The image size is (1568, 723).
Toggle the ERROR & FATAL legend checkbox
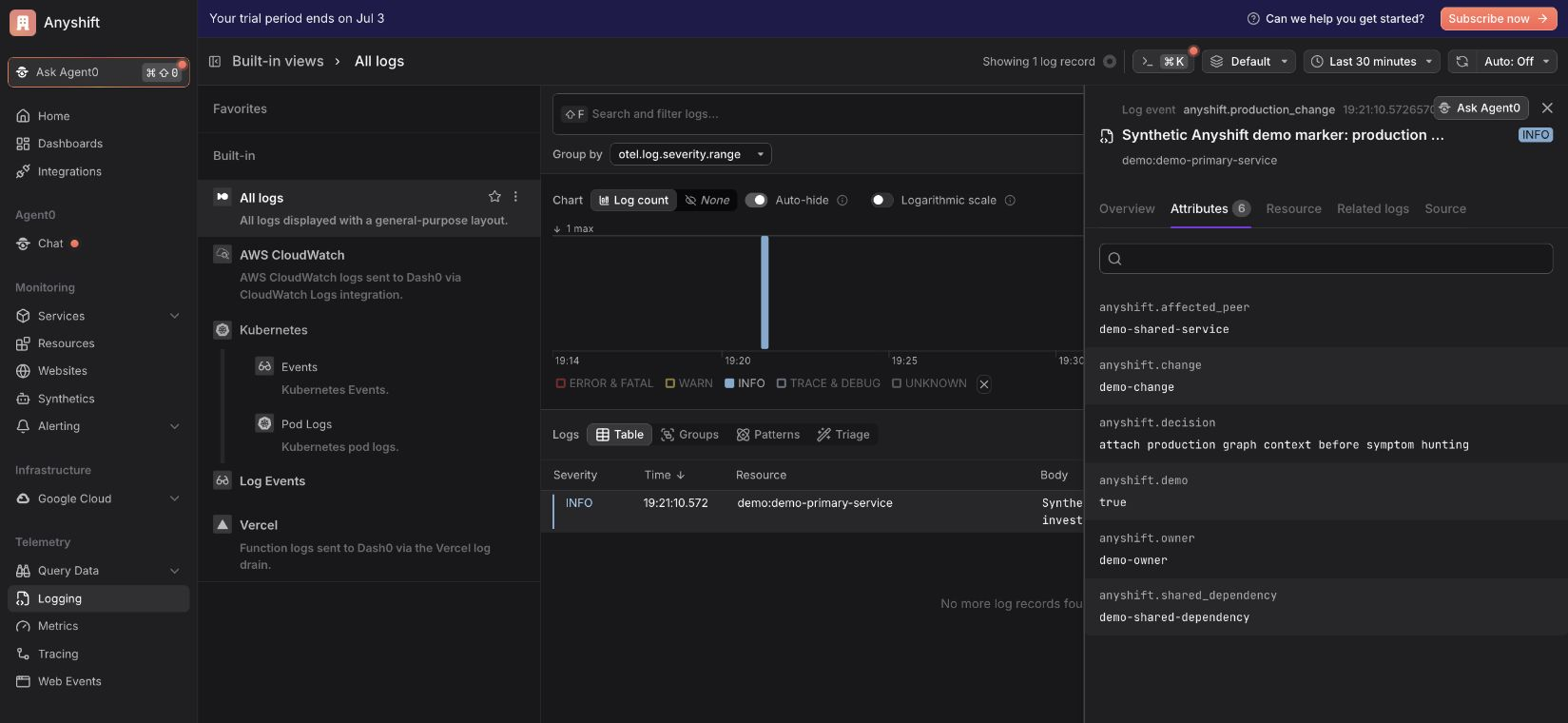[x=561, y=383]
